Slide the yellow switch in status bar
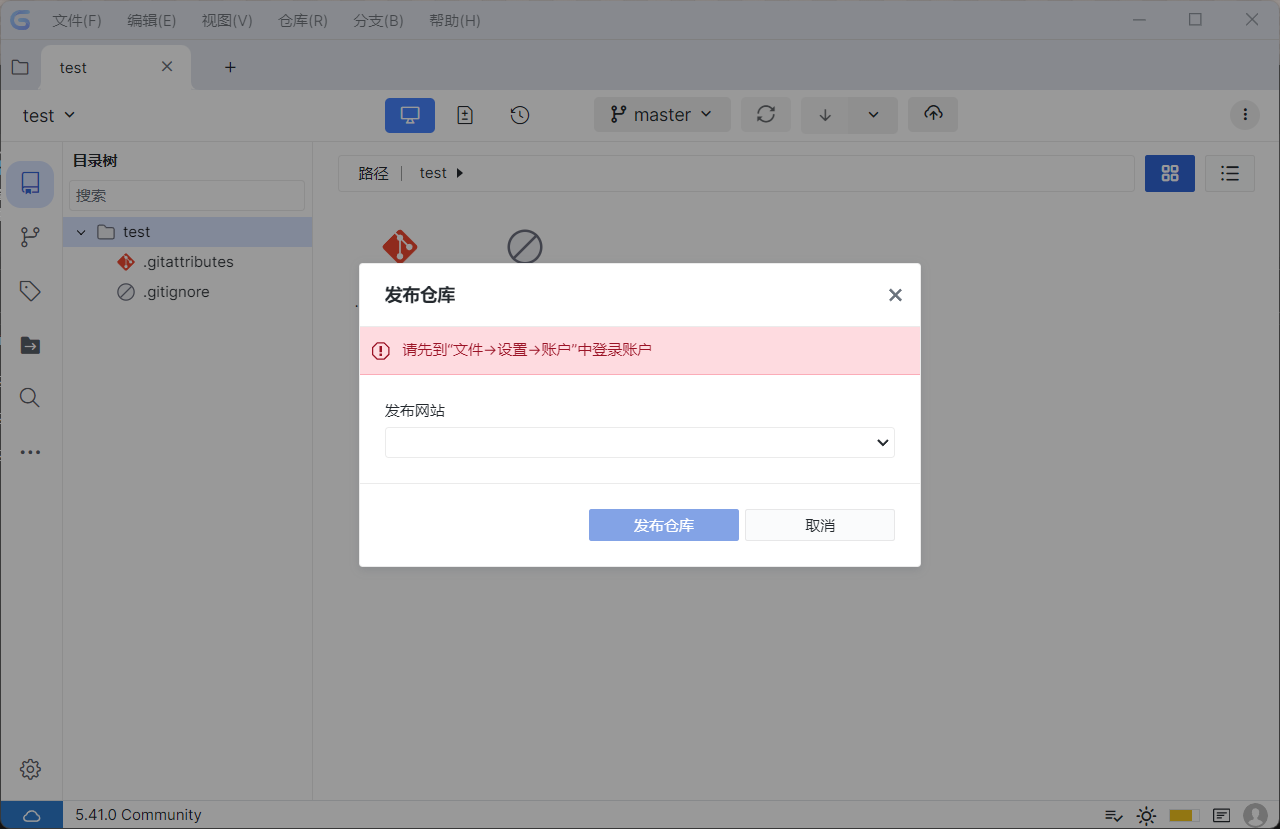Image resolution: width=1280 pixels, height=829 pixels. (1183, 815)
